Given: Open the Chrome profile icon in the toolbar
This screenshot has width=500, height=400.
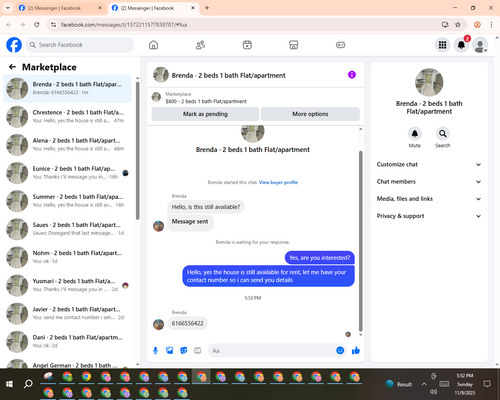Looking at the screenshot, I should pyautogui.click(x=477, y=24).
